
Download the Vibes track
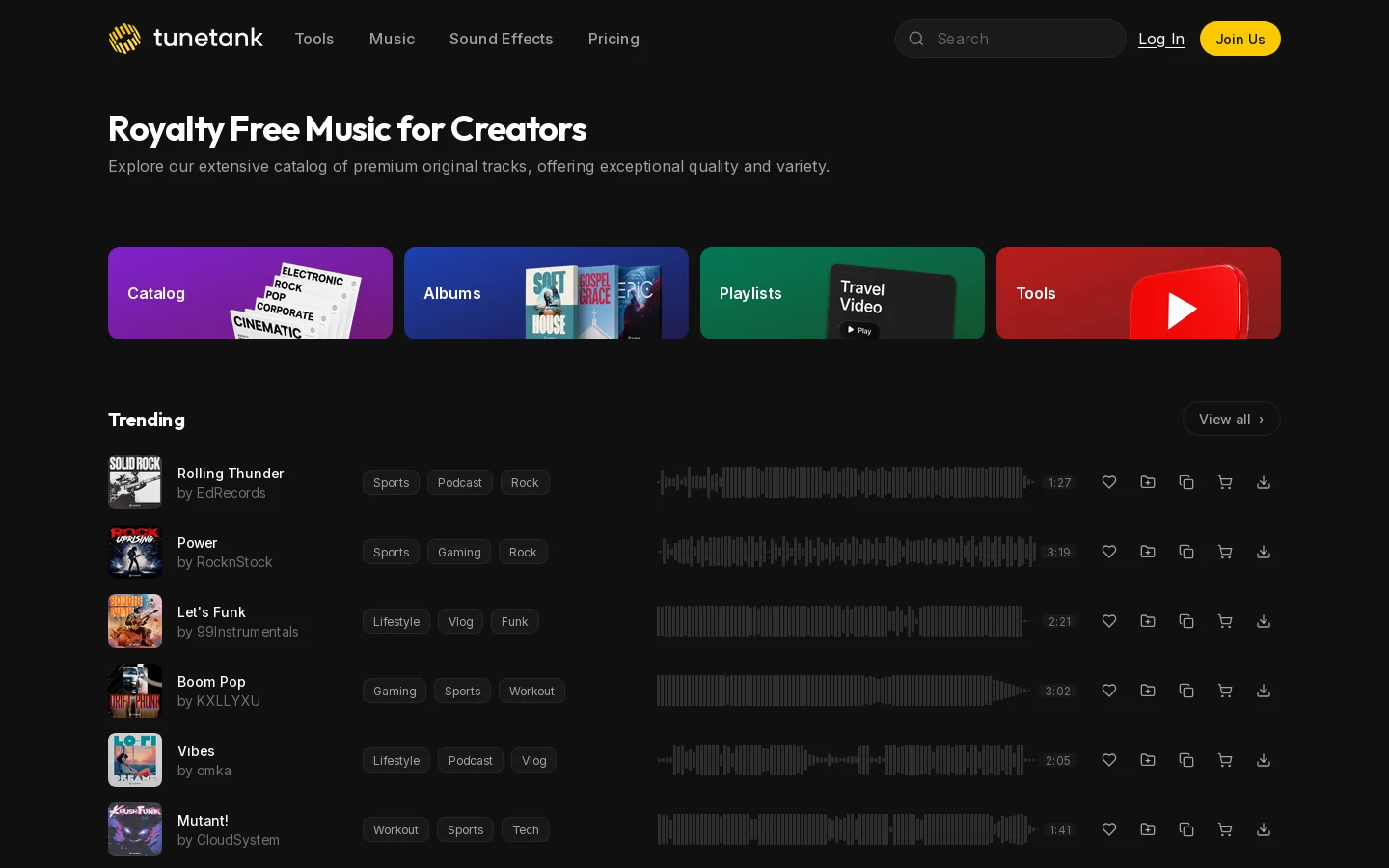[x=1264, y=760]
